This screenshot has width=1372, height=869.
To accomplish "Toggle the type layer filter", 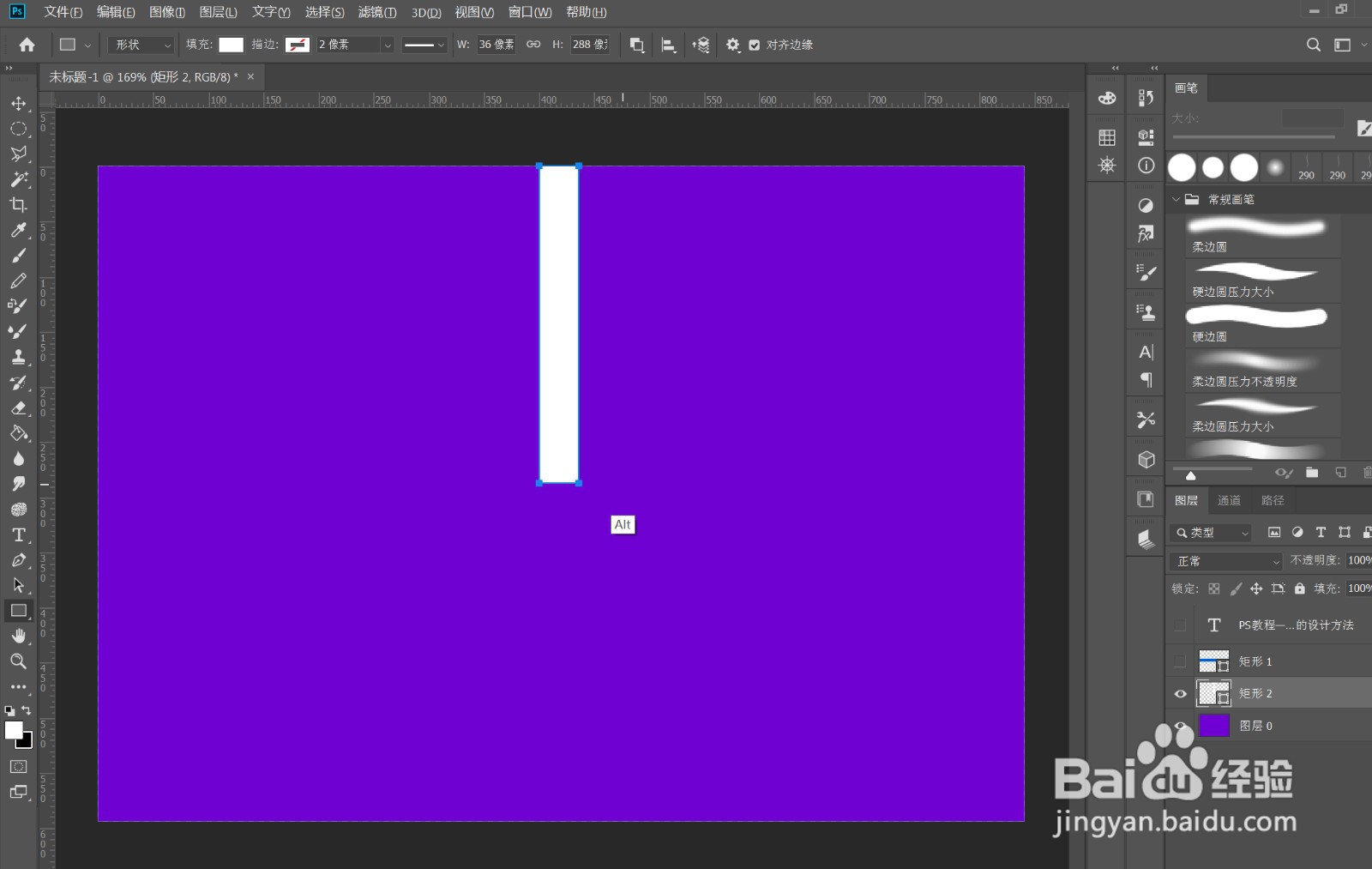I will [x=1321, y=533].
